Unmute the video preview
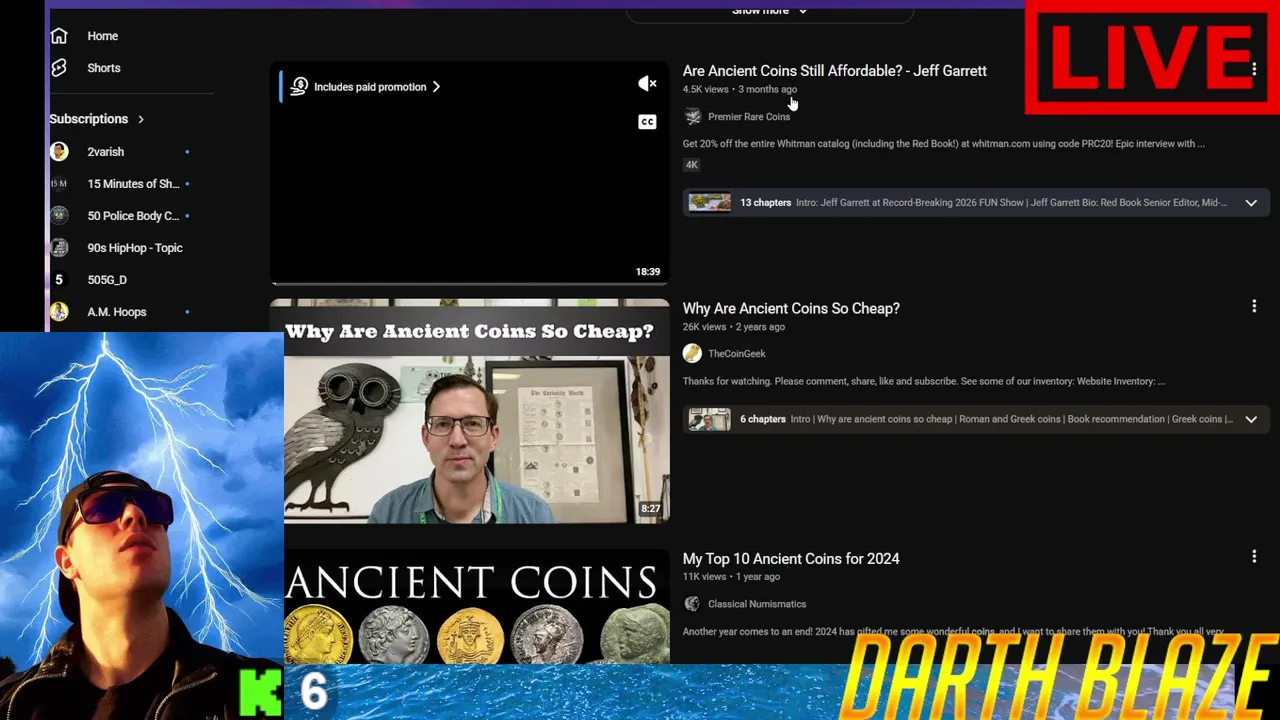The width and height of the screenshot is (1280, 720). click(x=647, y=84)
